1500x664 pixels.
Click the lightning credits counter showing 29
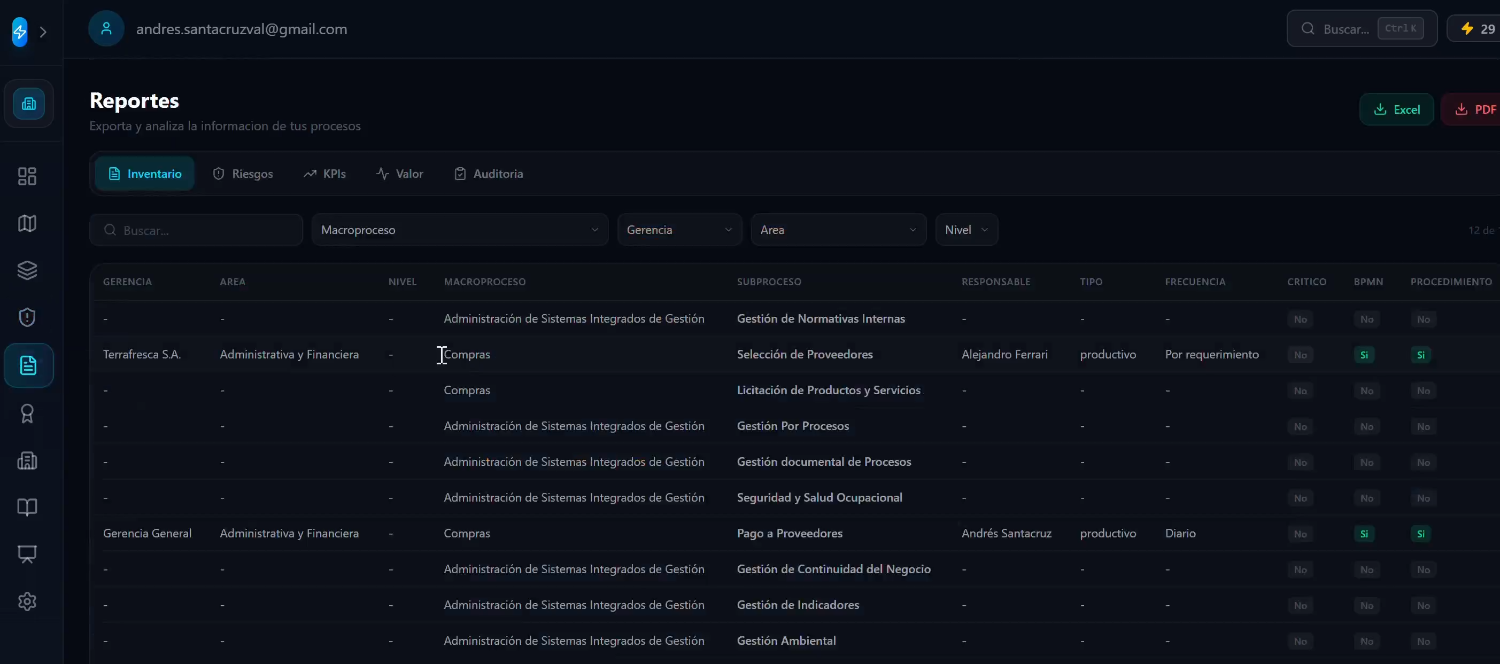[x=1475, y=29]
